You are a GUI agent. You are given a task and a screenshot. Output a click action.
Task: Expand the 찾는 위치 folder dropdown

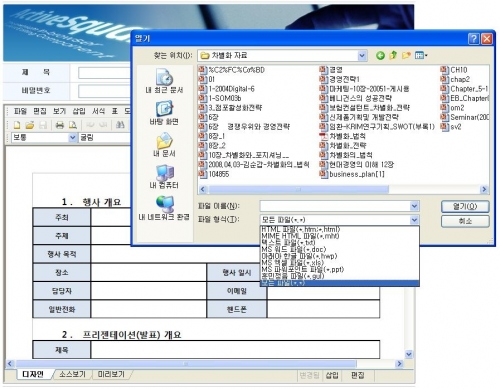[362, 56]
